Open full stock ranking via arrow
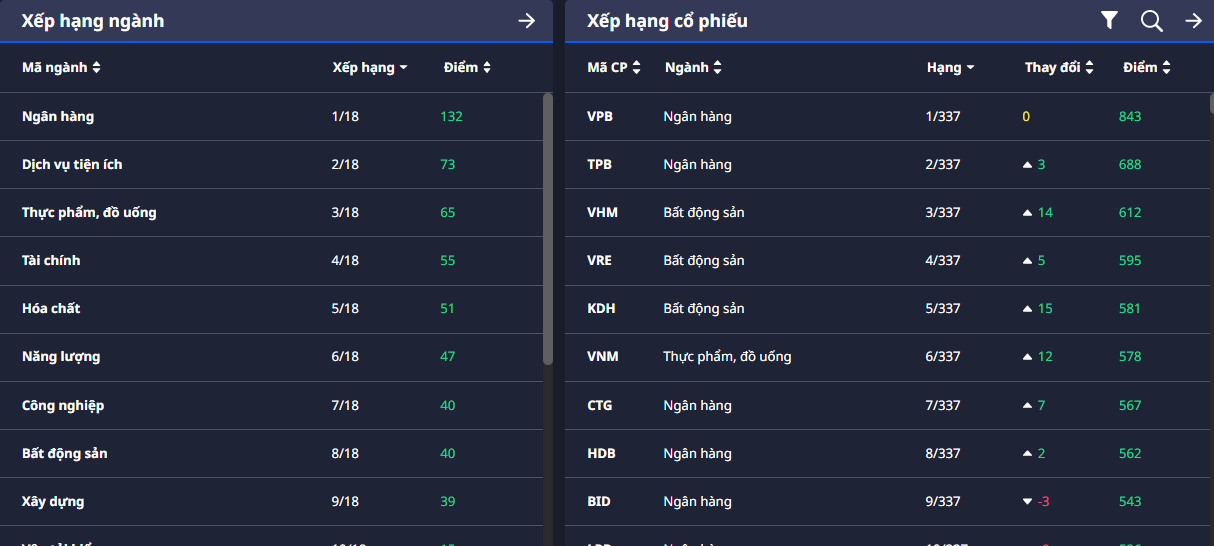Screen dimensions: 1214x546 pos(1193,21)
